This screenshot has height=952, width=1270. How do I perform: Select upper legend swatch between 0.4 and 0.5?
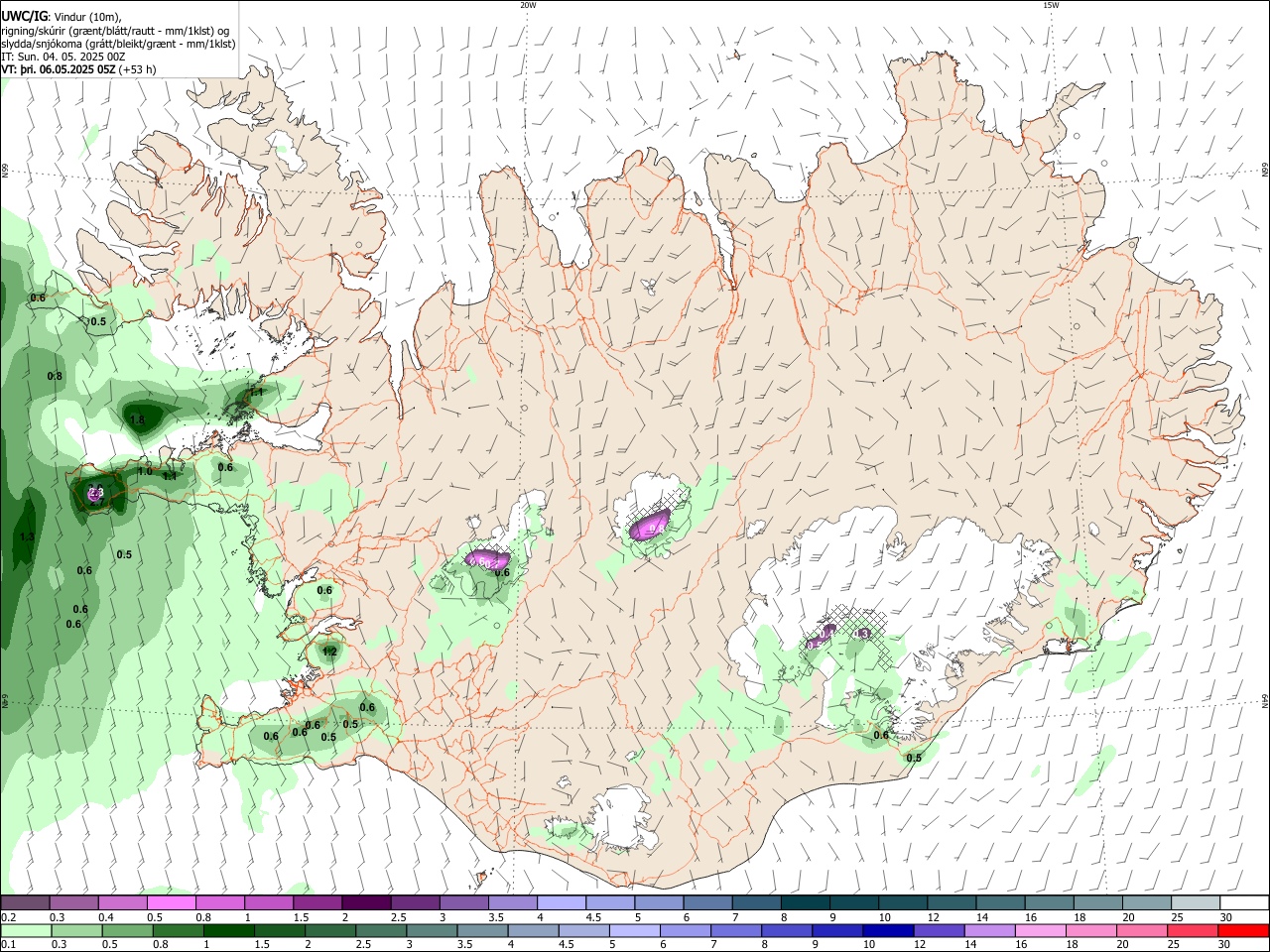pyautogui.click(x=122, y=903)
